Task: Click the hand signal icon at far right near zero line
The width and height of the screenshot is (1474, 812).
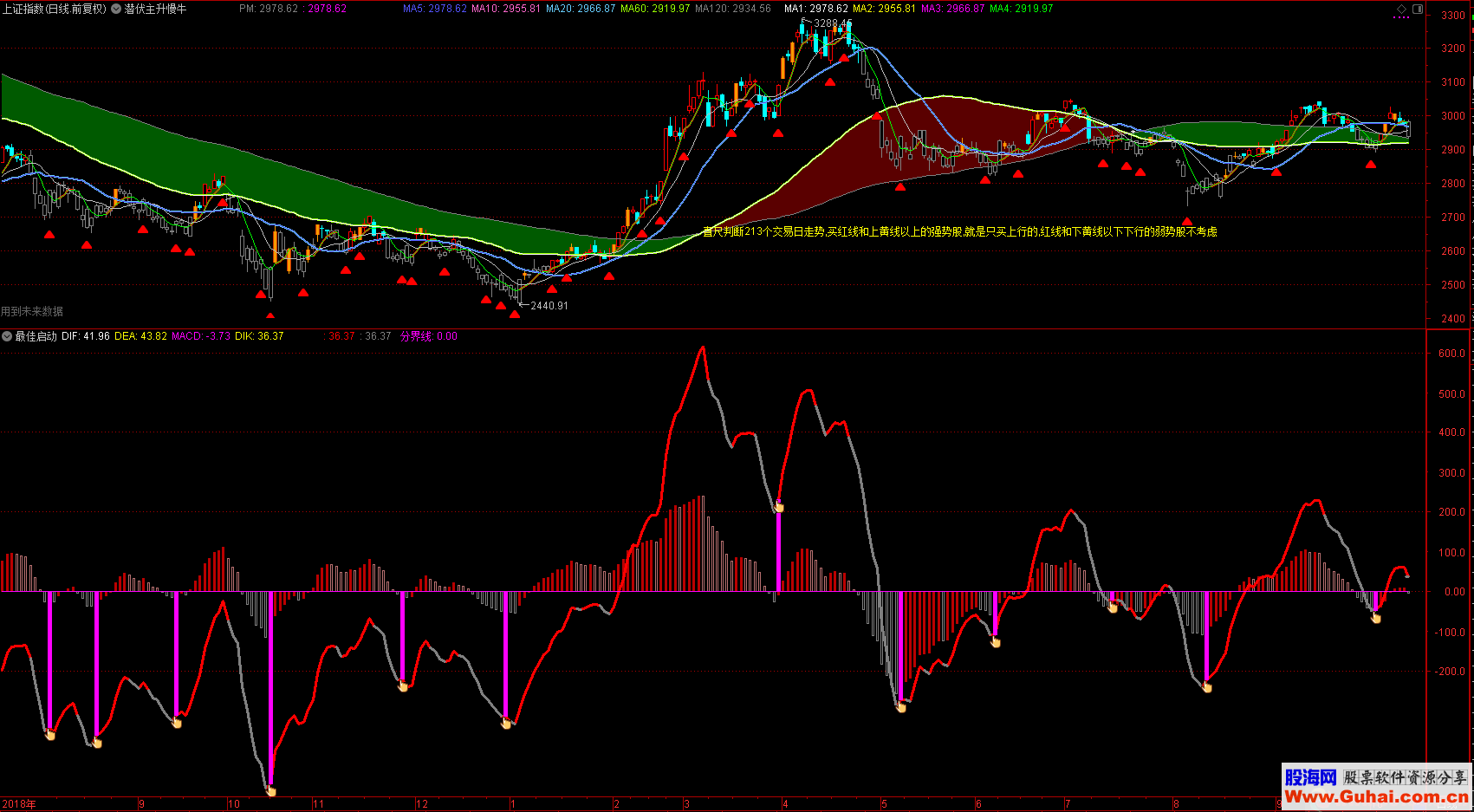Action: coord(1376,618)
